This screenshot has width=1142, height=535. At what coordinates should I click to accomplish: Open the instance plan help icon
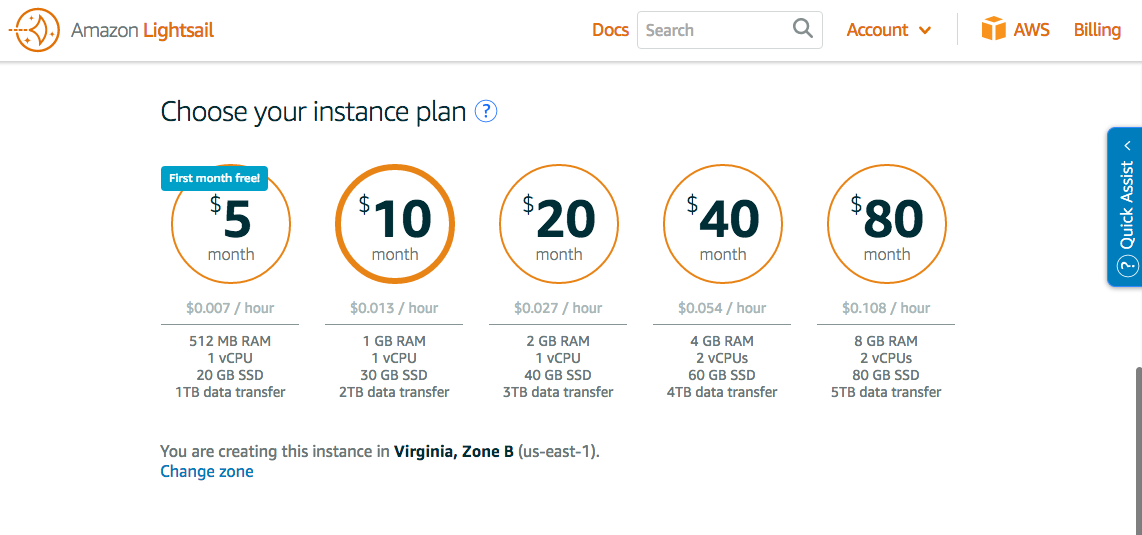(486, 111)
